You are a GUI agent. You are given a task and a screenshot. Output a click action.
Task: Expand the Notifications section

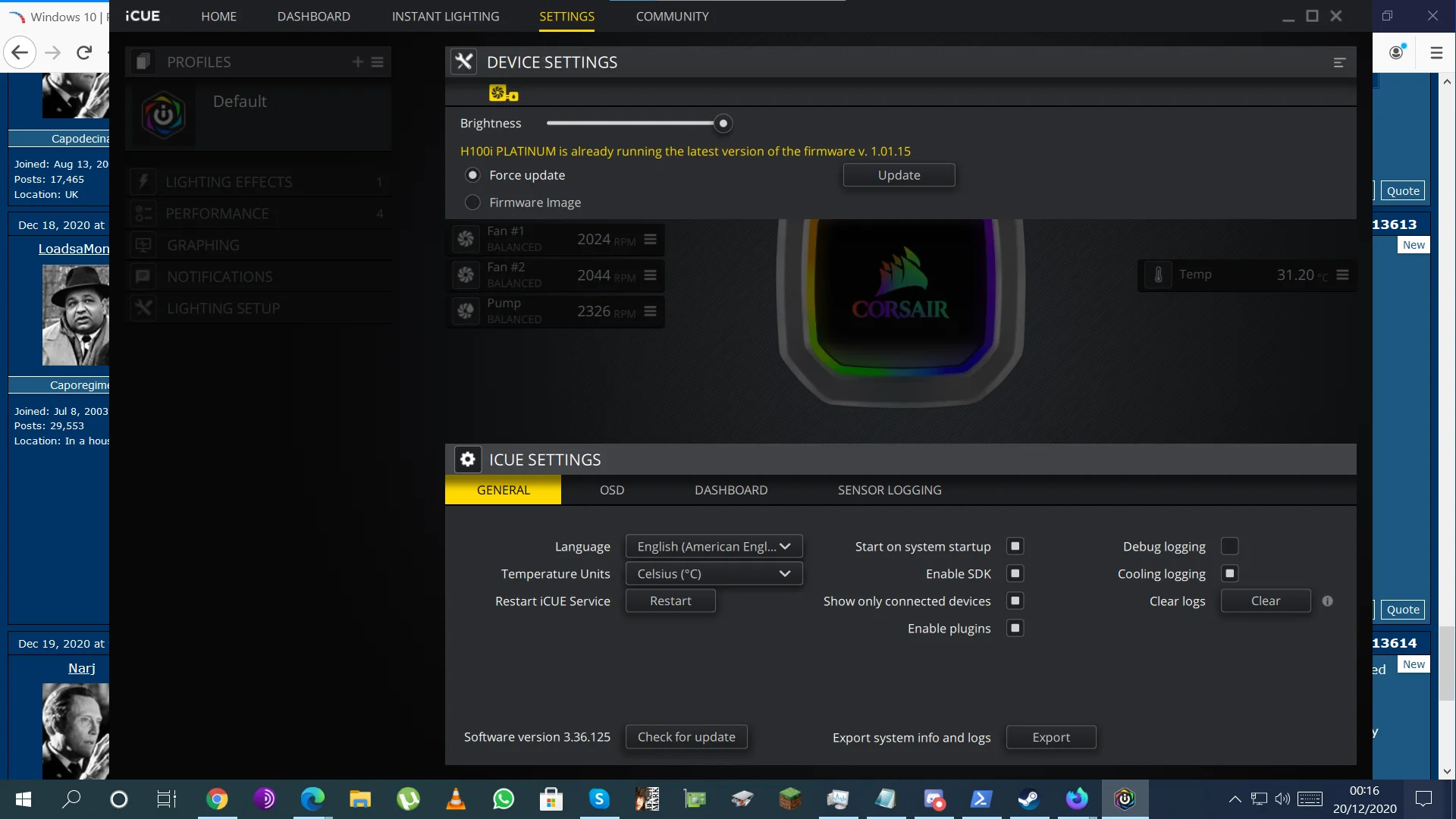pos(259,277)
